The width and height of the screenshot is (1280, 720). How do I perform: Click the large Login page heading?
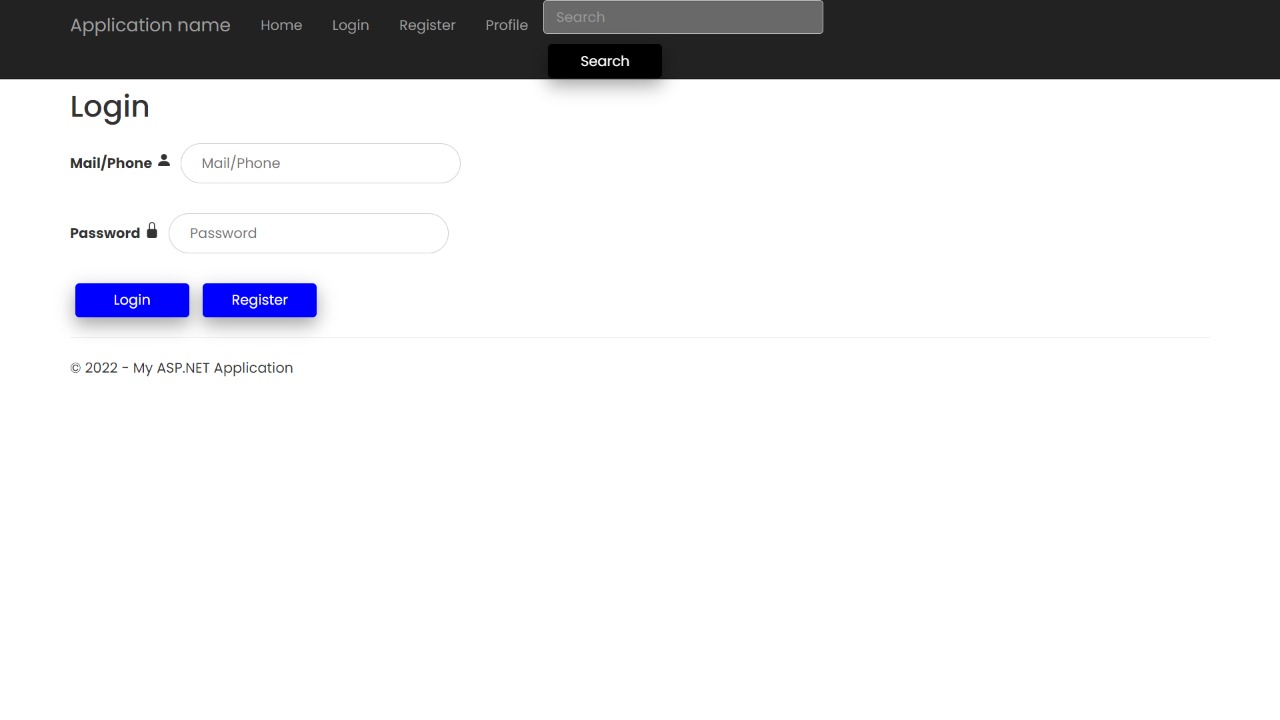[x=110, y=107]
